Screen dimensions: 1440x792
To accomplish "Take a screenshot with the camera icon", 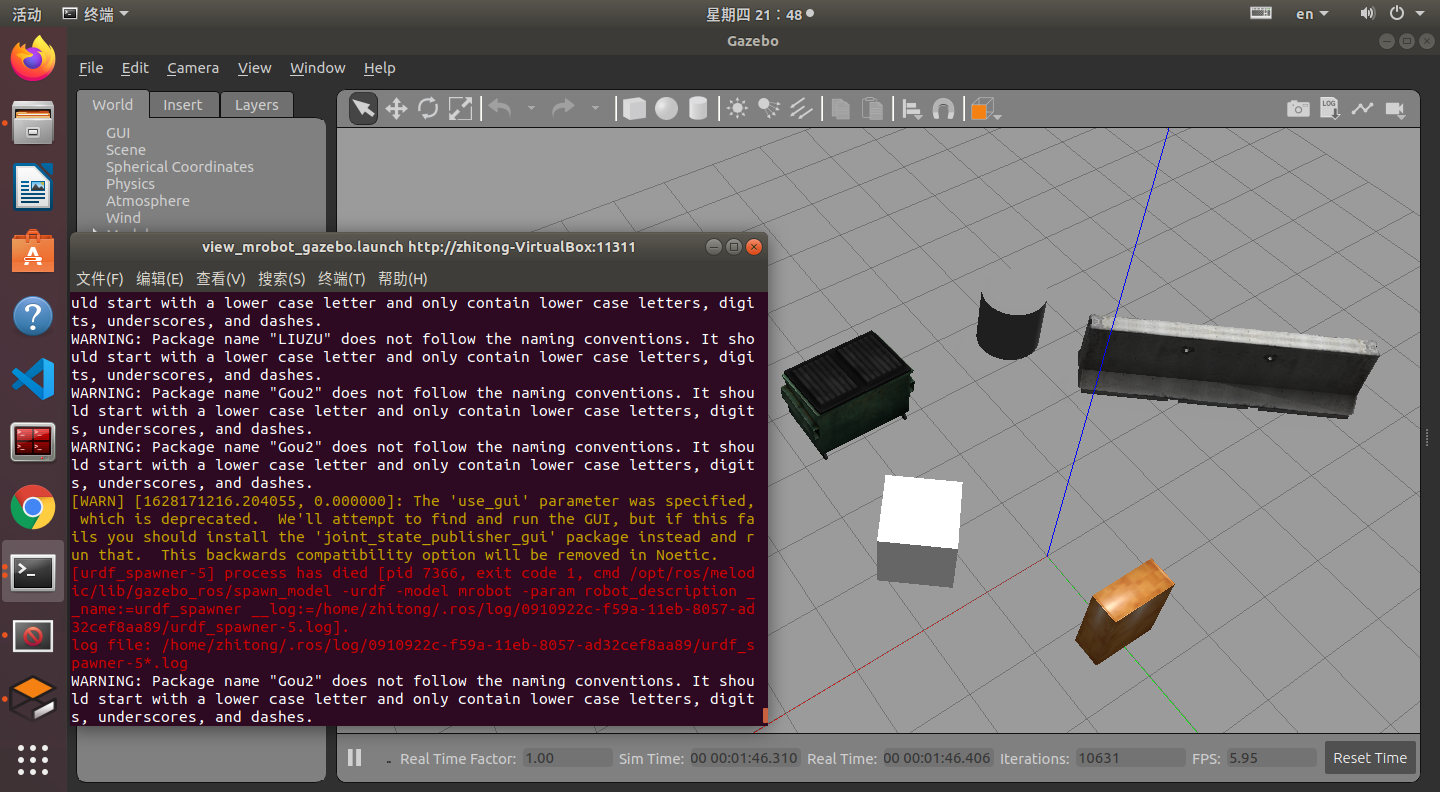I will 1298,109.
